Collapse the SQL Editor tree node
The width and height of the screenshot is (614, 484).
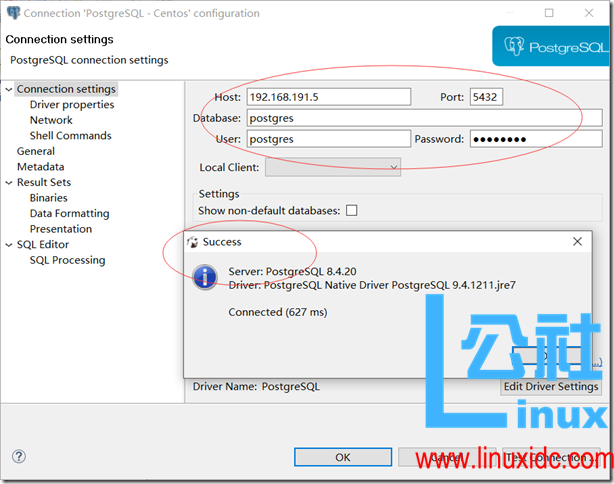(9, 245)
